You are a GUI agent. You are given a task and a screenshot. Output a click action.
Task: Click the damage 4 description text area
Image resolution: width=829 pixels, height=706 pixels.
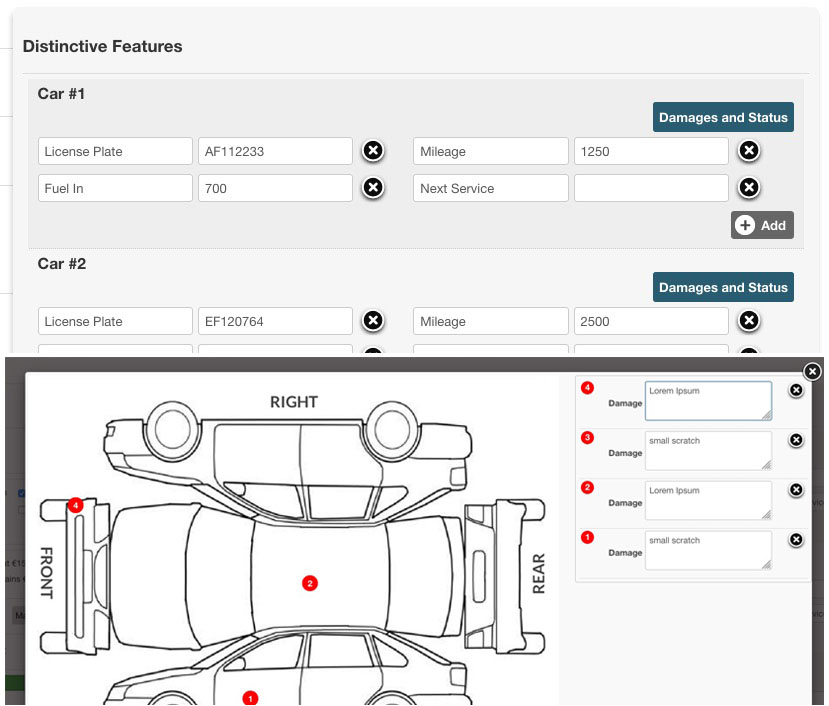[708, 400]
